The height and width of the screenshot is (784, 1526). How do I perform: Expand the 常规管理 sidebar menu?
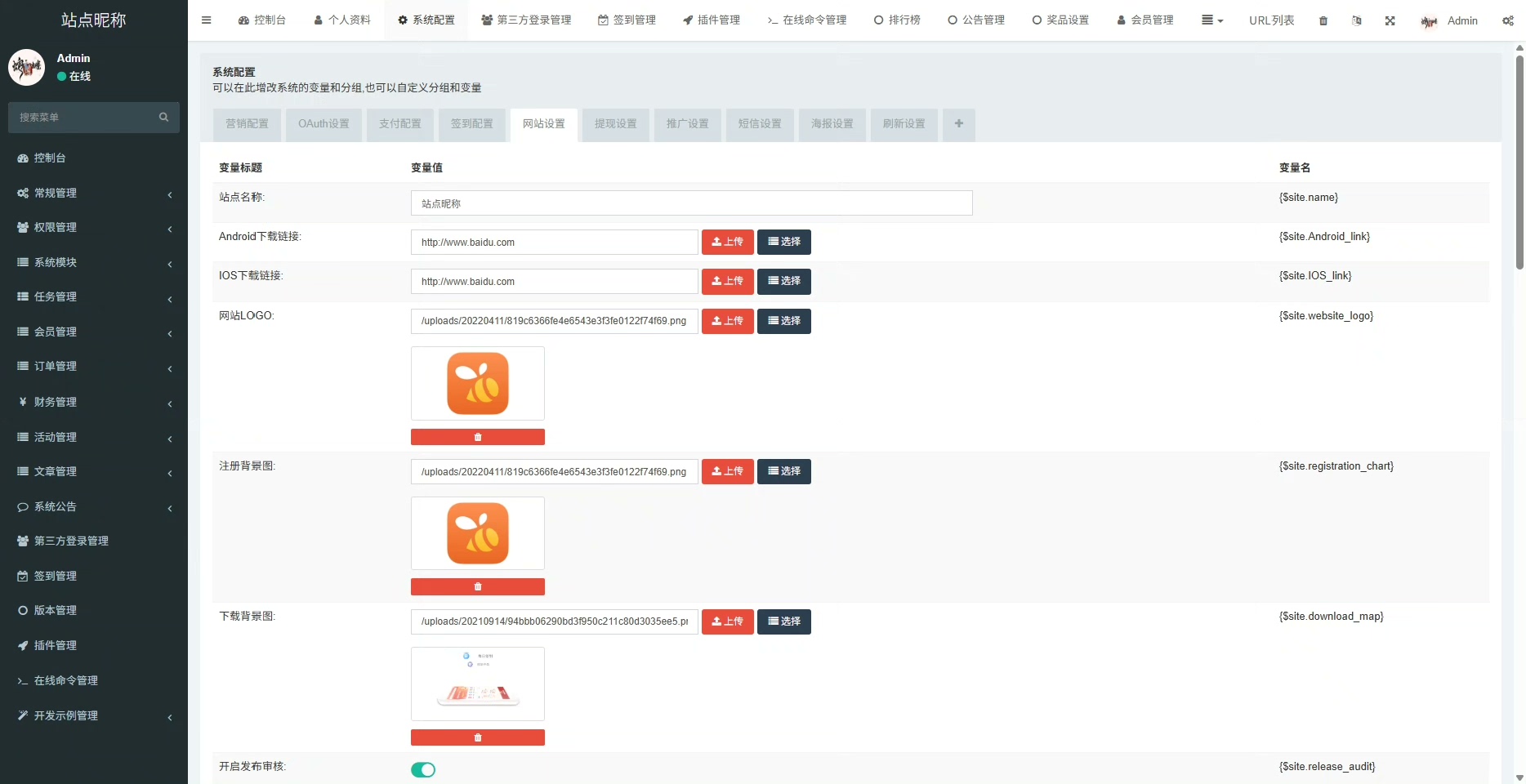tap(94, 193)
